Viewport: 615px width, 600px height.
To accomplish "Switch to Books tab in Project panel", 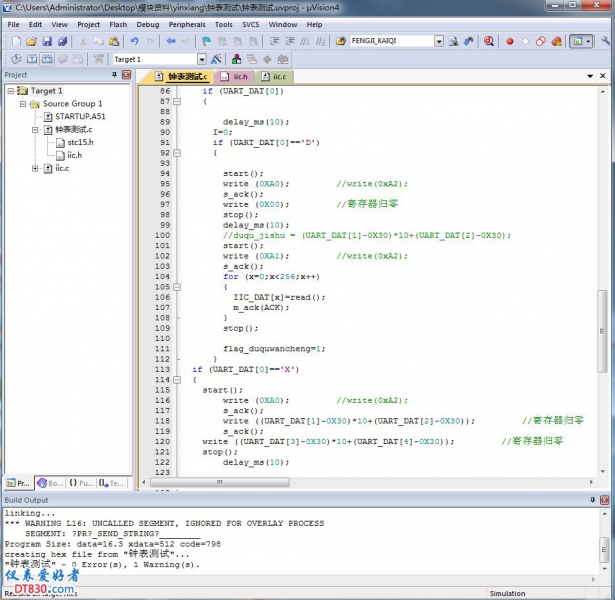I will tap(50, 483).
